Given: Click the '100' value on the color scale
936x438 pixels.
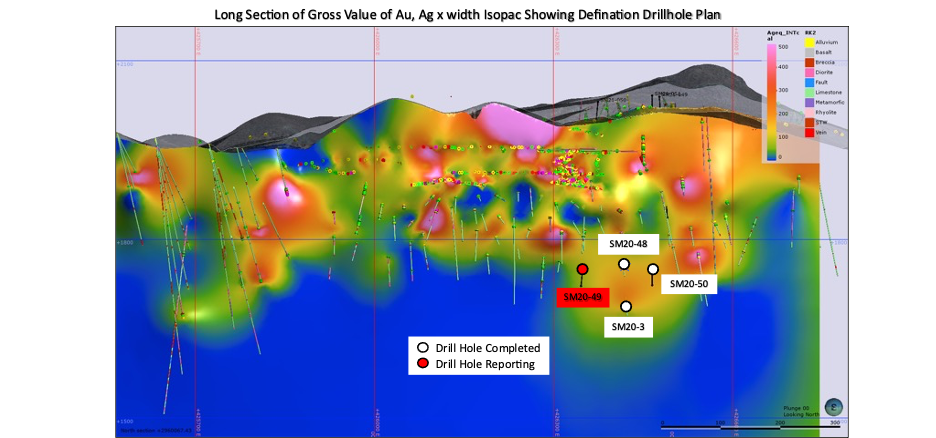Looking at the screenshot, I should pos(783,137).
